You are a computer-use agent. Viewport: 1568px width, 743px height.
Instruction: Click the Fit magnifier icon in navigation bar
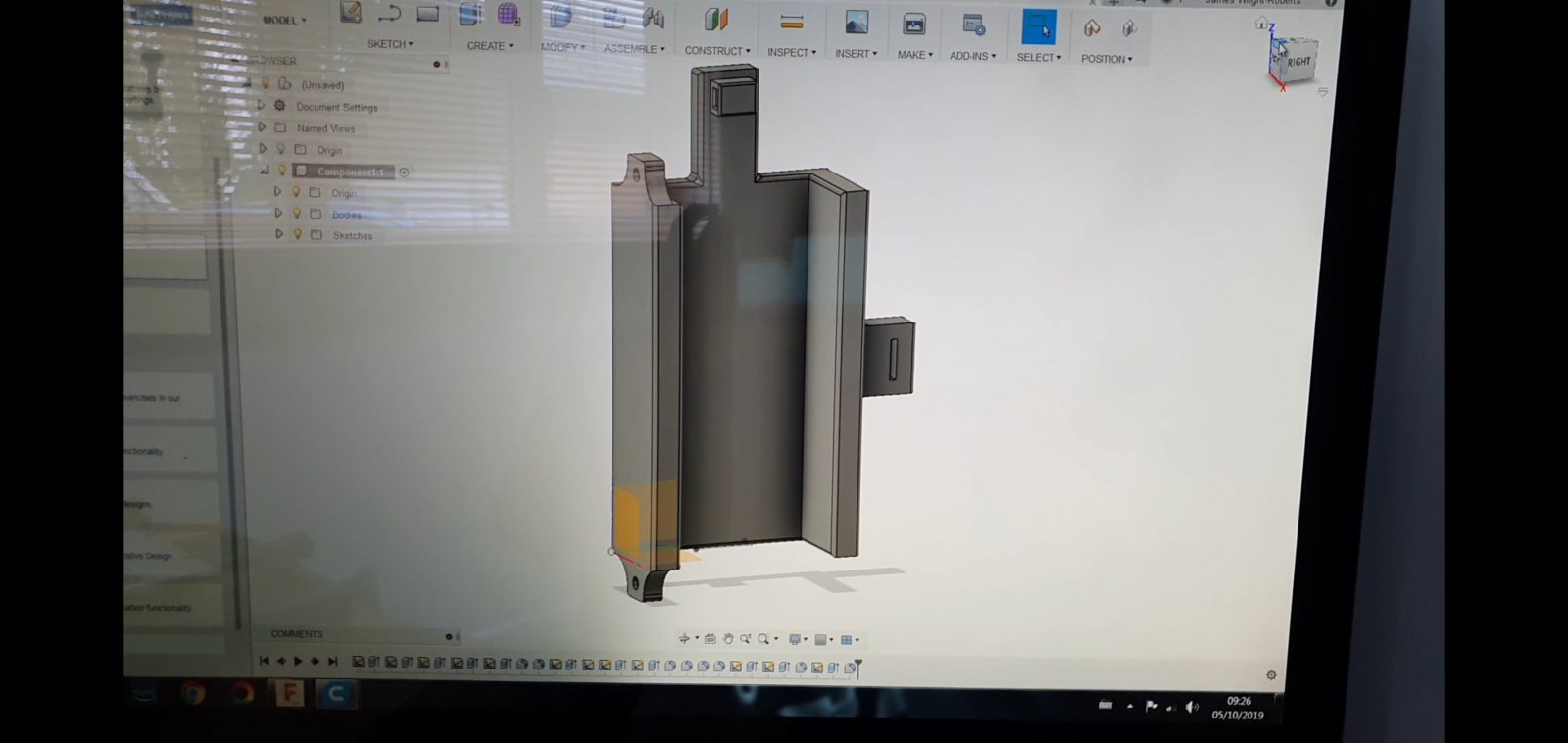coord(763,639)
